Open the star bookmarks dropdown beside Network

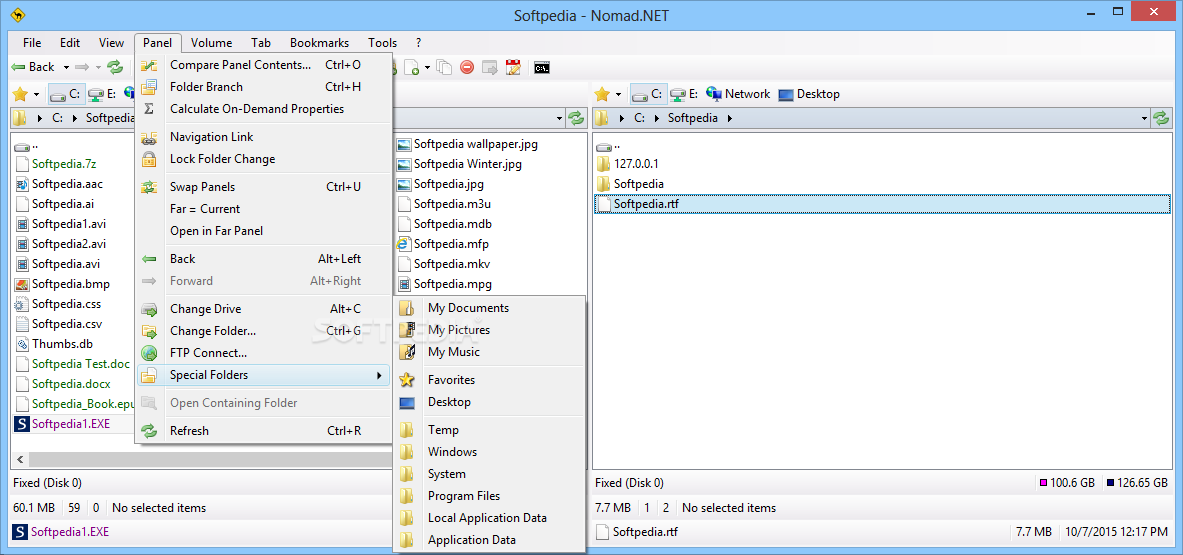tap(618, 94)
